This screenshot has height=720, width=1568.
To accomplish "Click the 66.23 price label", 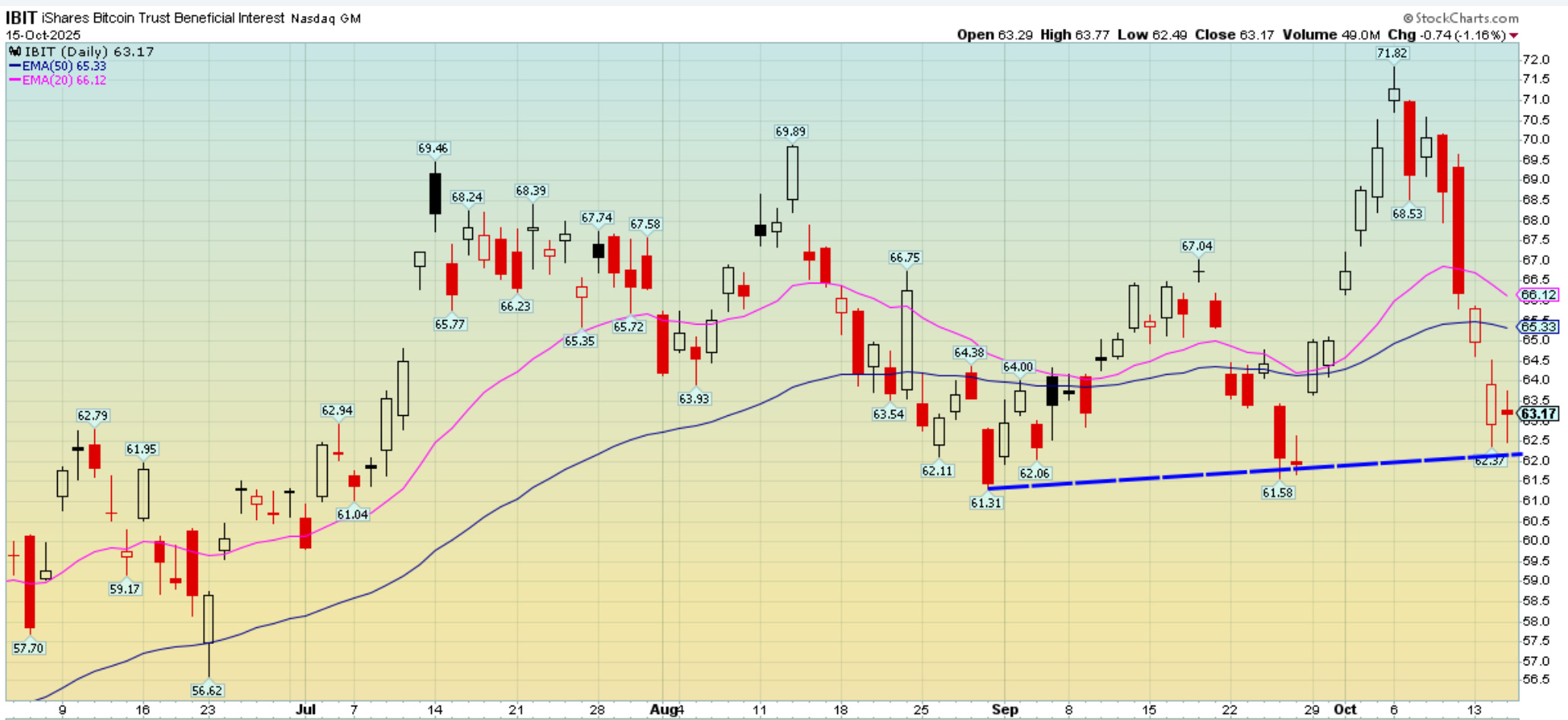I will [x=516, y=306].
